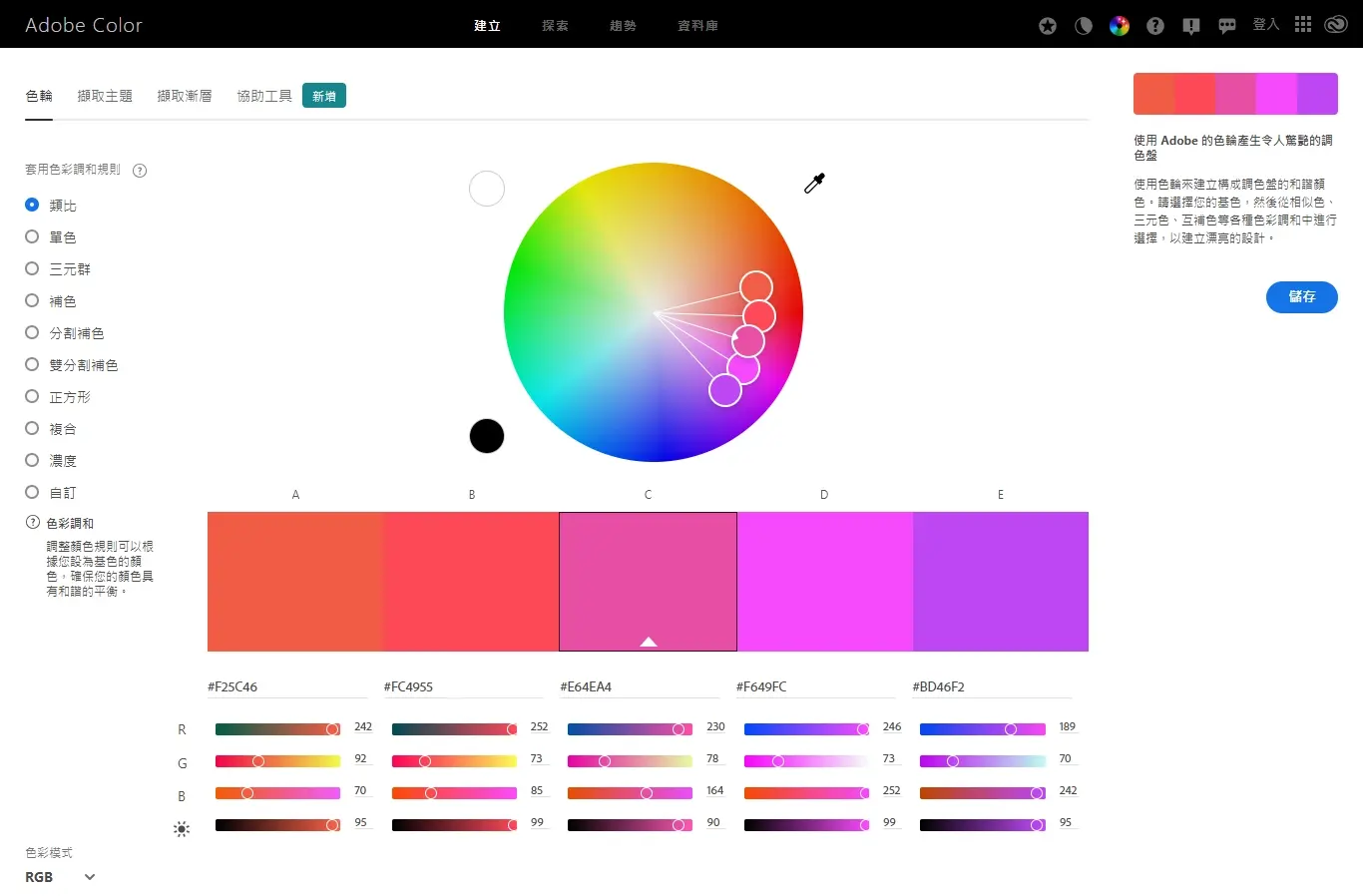
Task: Open the chat comments icon in the top bar
Action: (x=1226, y=25)
